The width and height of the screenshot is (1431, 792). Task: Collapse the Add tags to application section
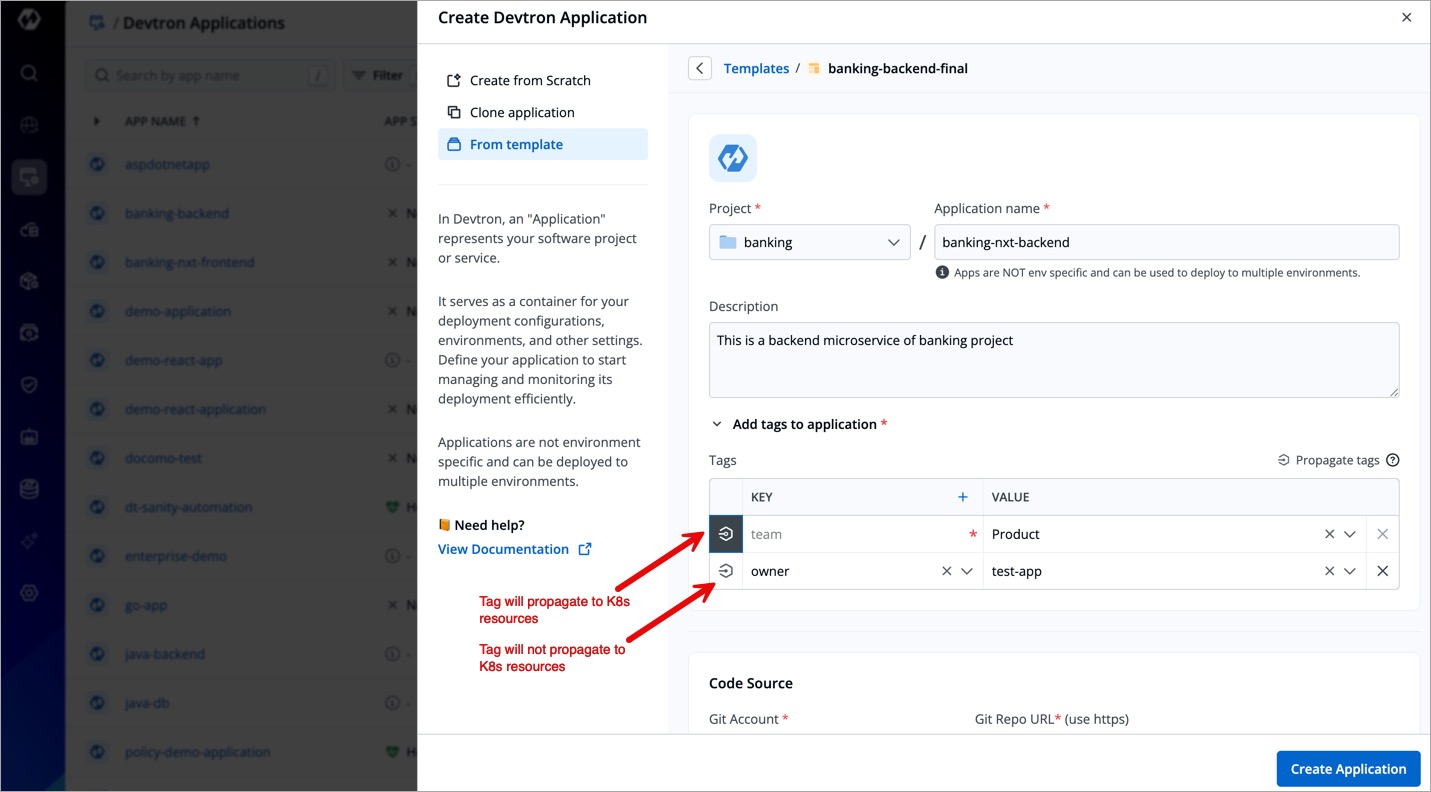(716, 424)
